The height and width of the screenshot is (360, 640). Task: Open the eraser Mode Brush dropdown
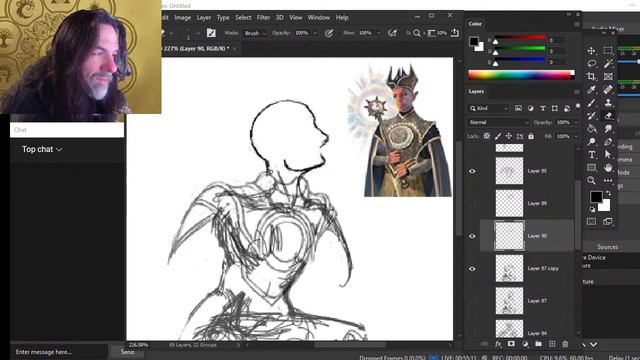[255, 33]
